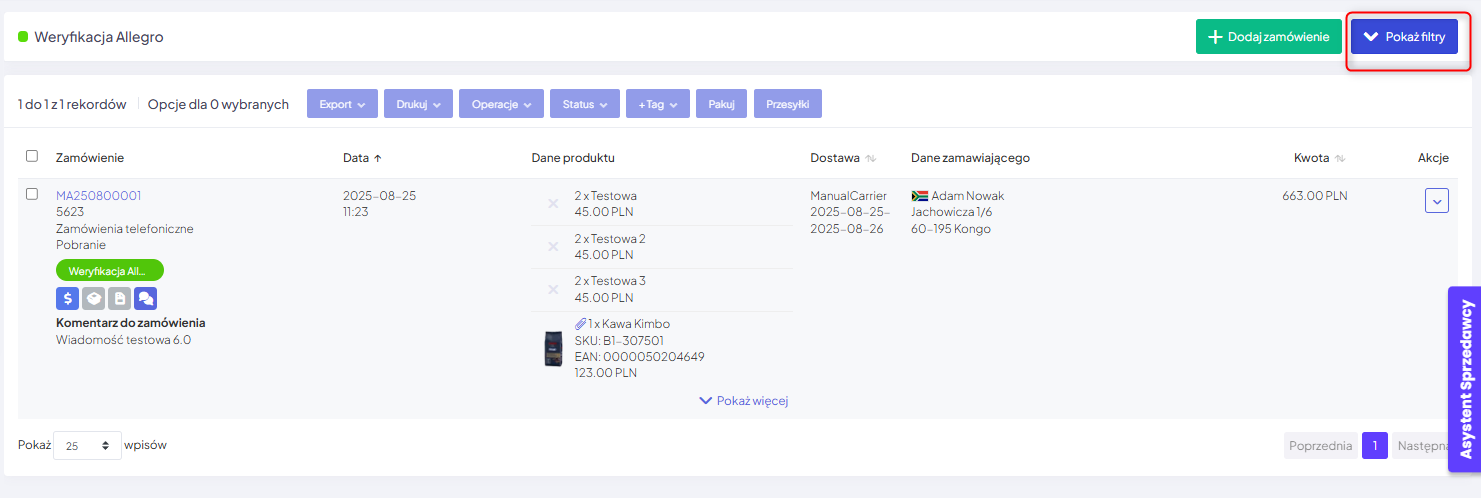The height and width of the screenshot is (498, 1481).
Task: Click the South Africa flag next to Adam Nowak
Action: pos(919,196)
